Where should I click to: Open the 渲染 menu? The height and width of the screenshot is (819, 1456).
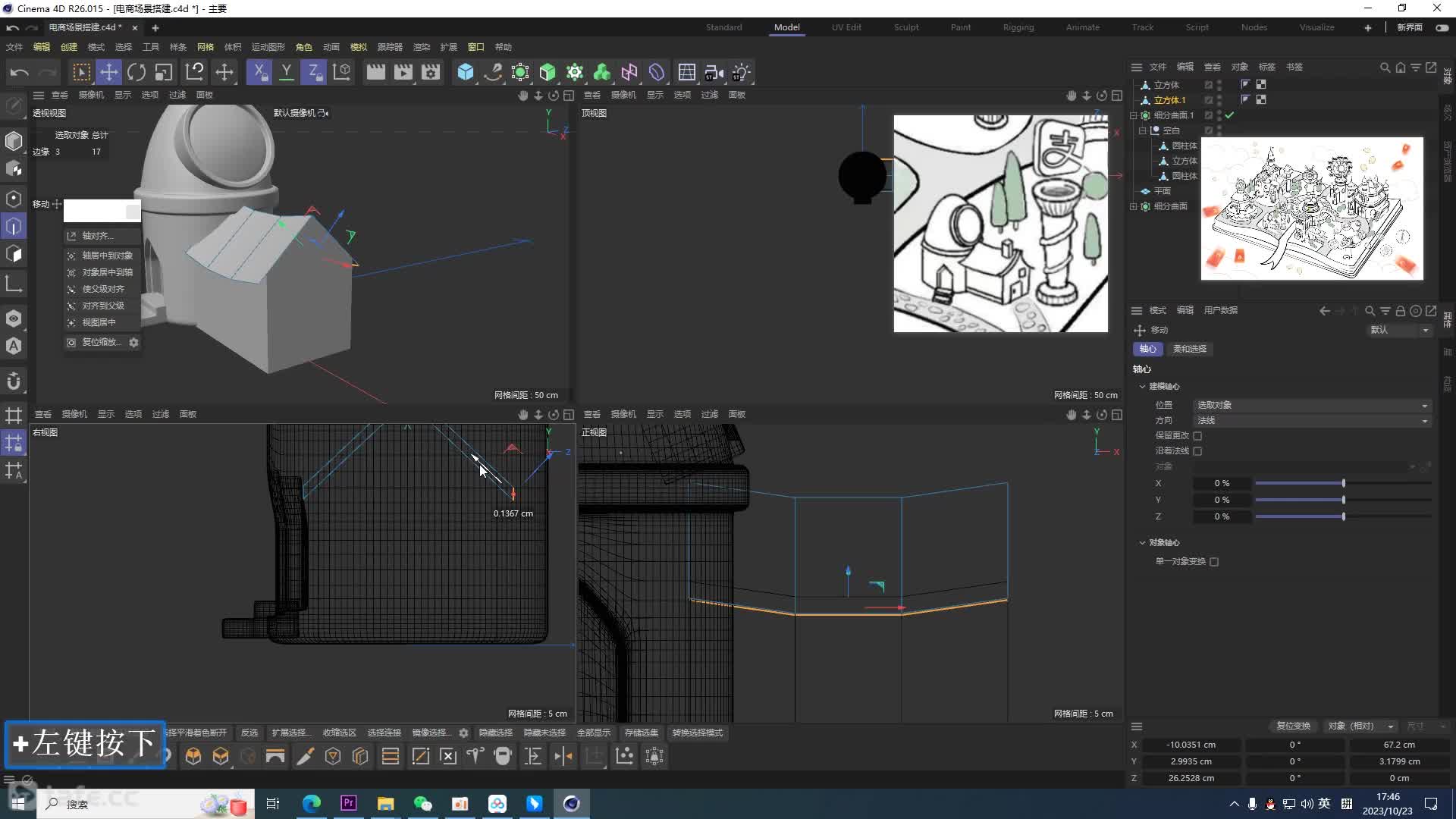tap(422, 47)
